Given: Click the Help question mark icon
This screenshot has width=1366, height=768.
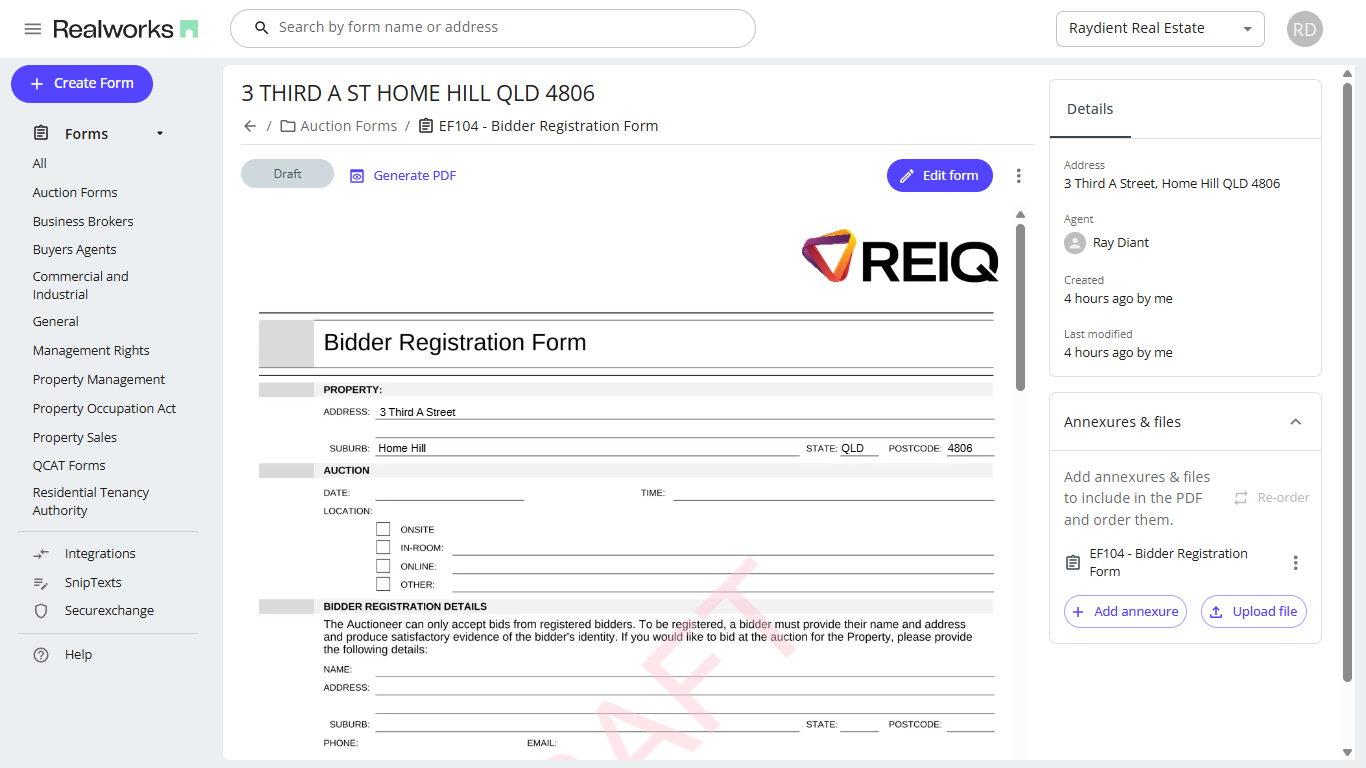Looking at the screenshot, I should pos(41,655).
